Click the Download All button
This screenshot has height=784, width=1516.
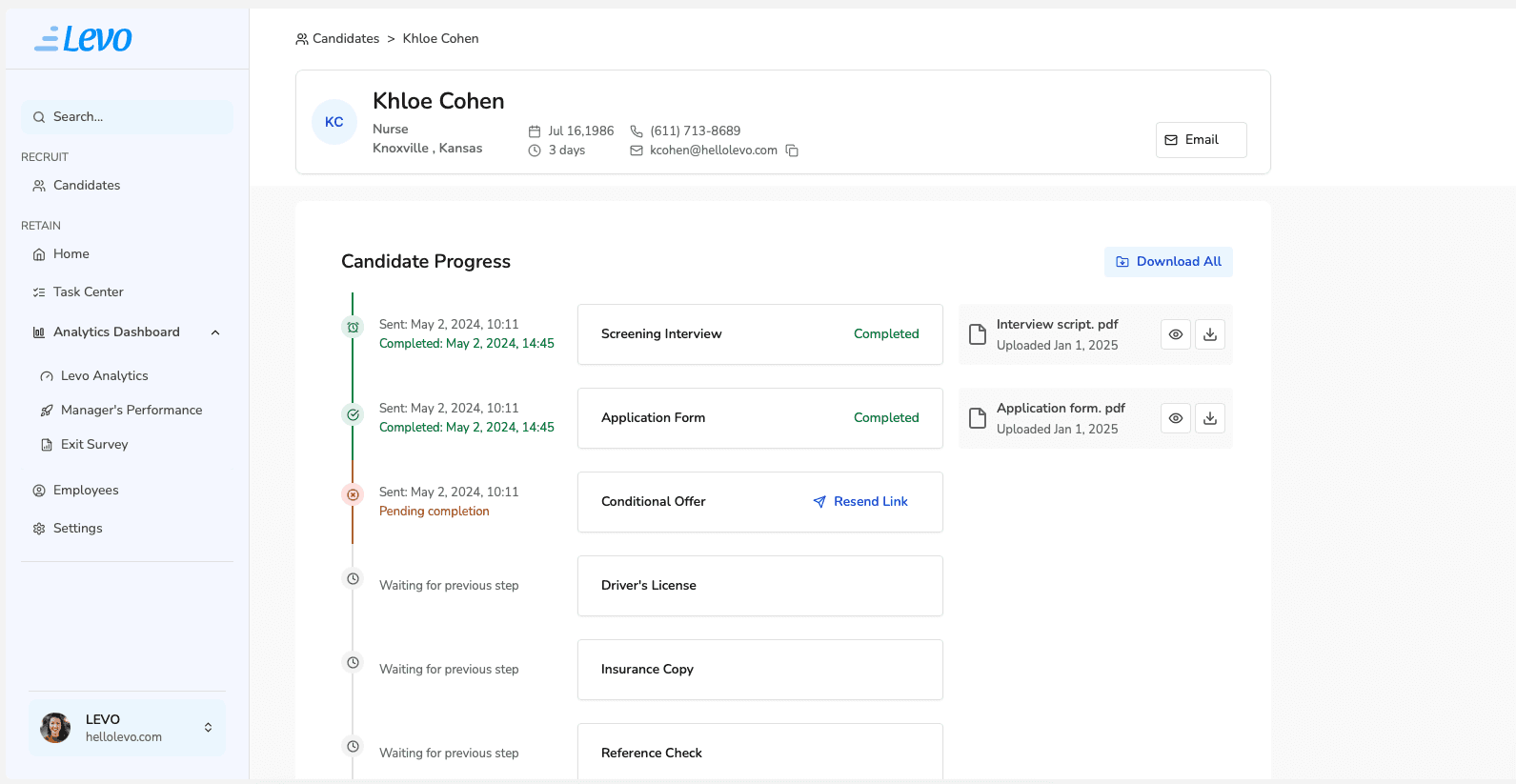(x=1168, y=262)
